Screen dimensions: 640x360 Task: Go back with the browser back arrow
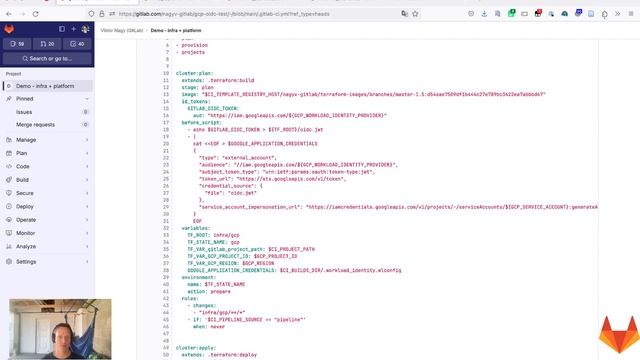tap(9, 14)
